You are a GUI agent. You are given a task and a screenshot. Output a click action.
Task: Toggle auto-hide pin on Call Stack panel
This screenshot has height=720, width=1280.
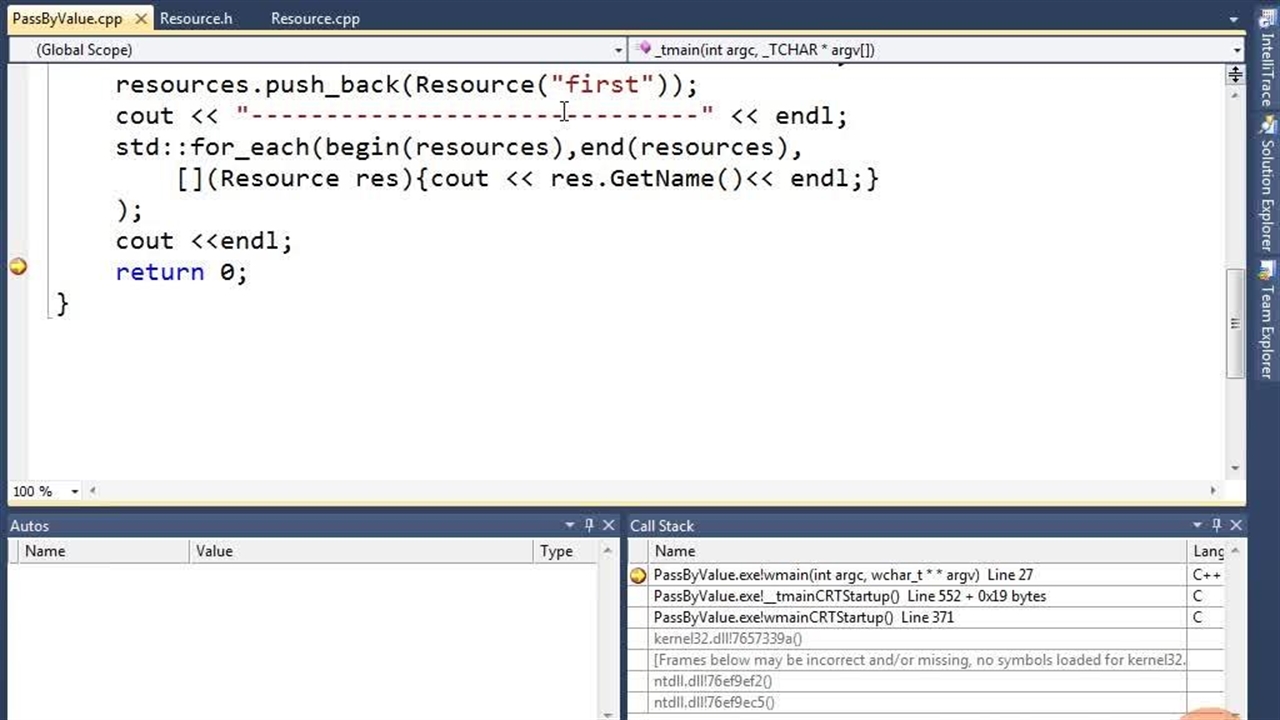click(1217, 525)
